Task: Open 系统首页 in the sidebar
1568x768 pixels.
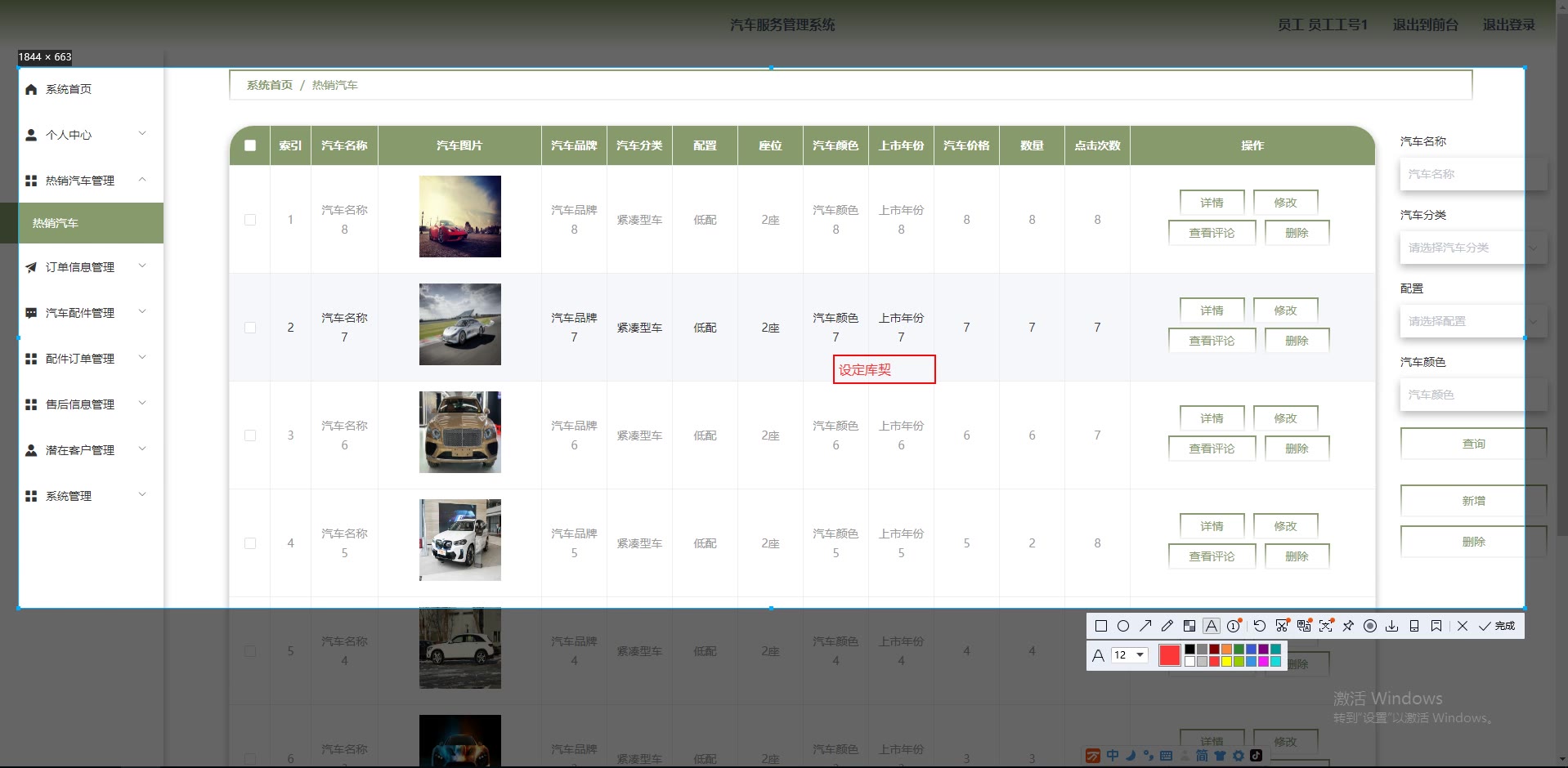Action: tap(69, 89)
